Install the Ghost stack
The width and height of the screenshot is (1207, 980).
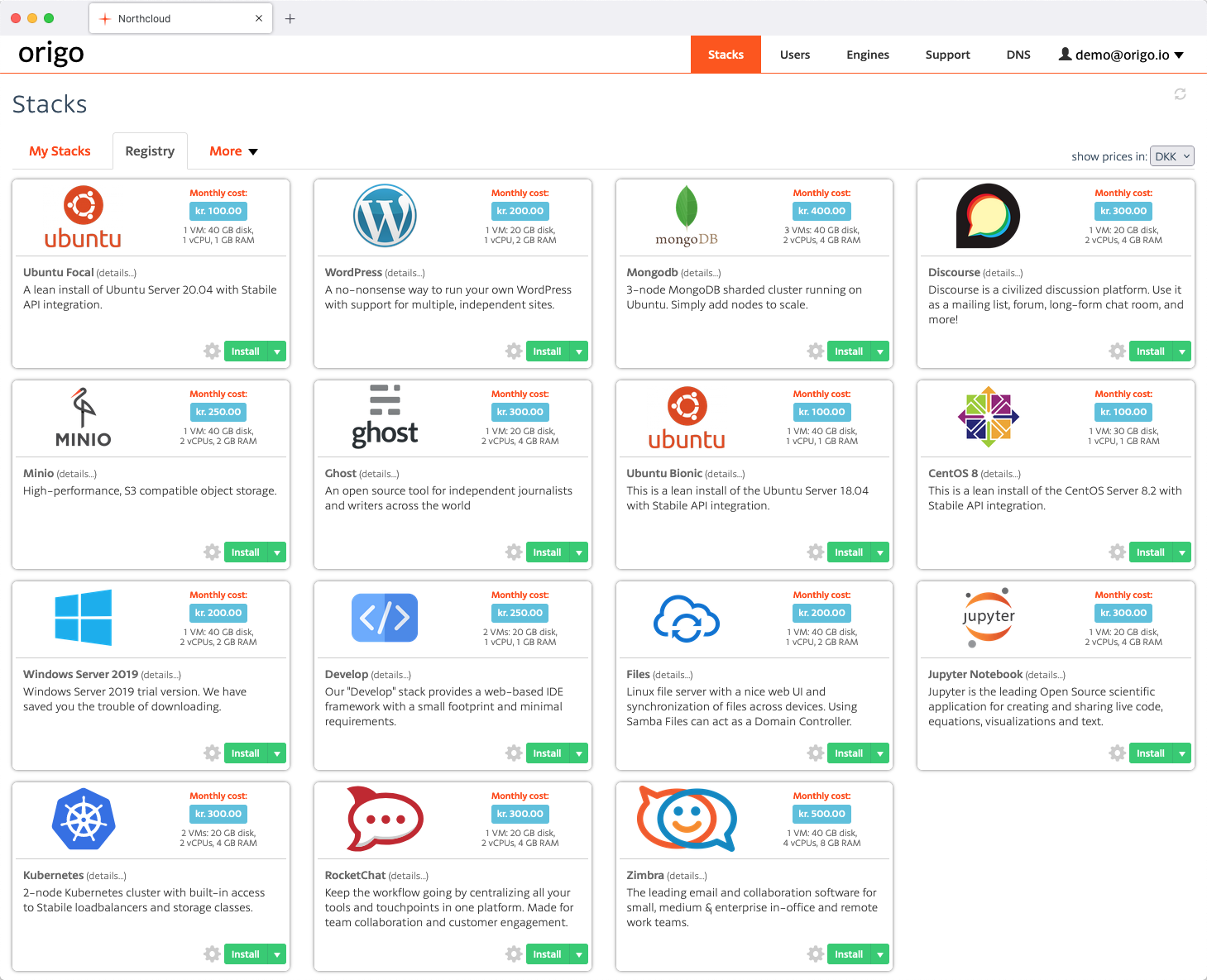[x=548, y=552]
